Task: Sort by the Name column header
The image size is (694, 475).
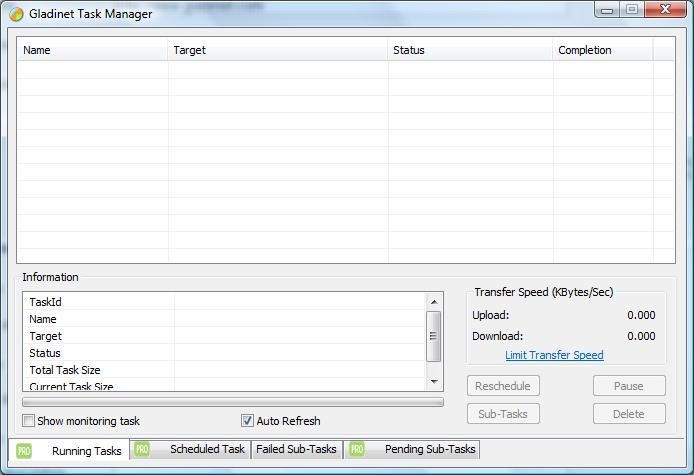Action: (93, 50)
